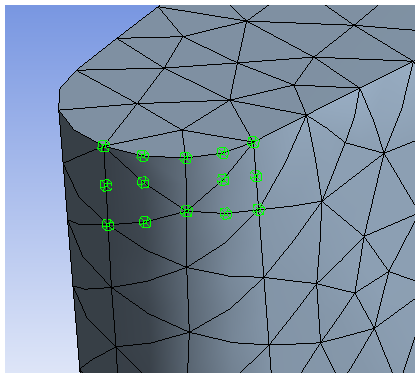
Task: Select the green node midway along the bottom-left edge
Action: click(145, 222)
